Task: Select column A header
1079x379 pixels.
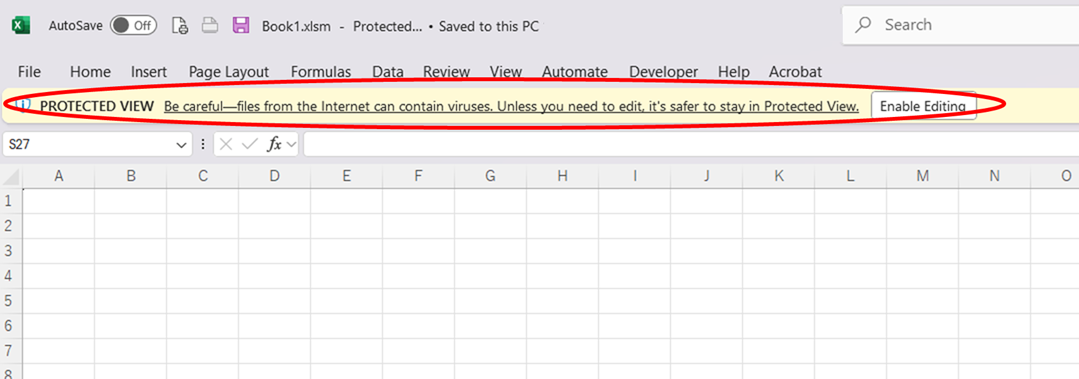Action: (58, 176)
